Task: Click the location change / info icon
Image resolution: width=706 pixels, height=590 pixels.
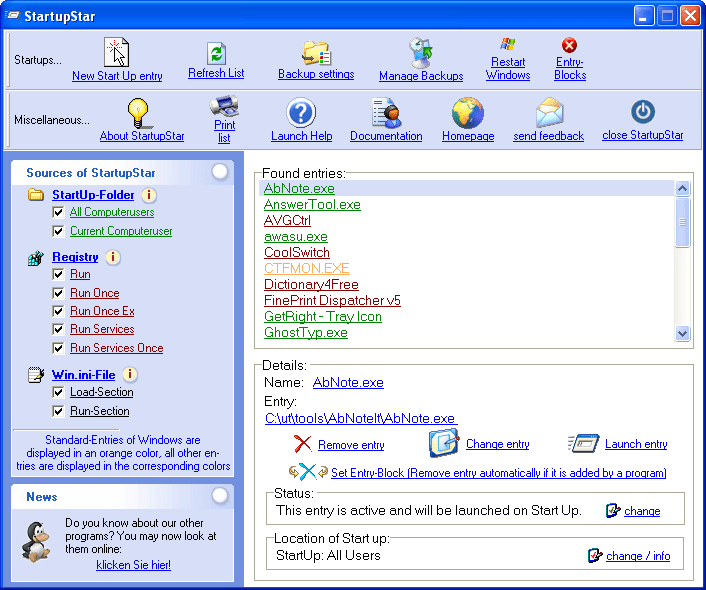Action: click(595, 555)
